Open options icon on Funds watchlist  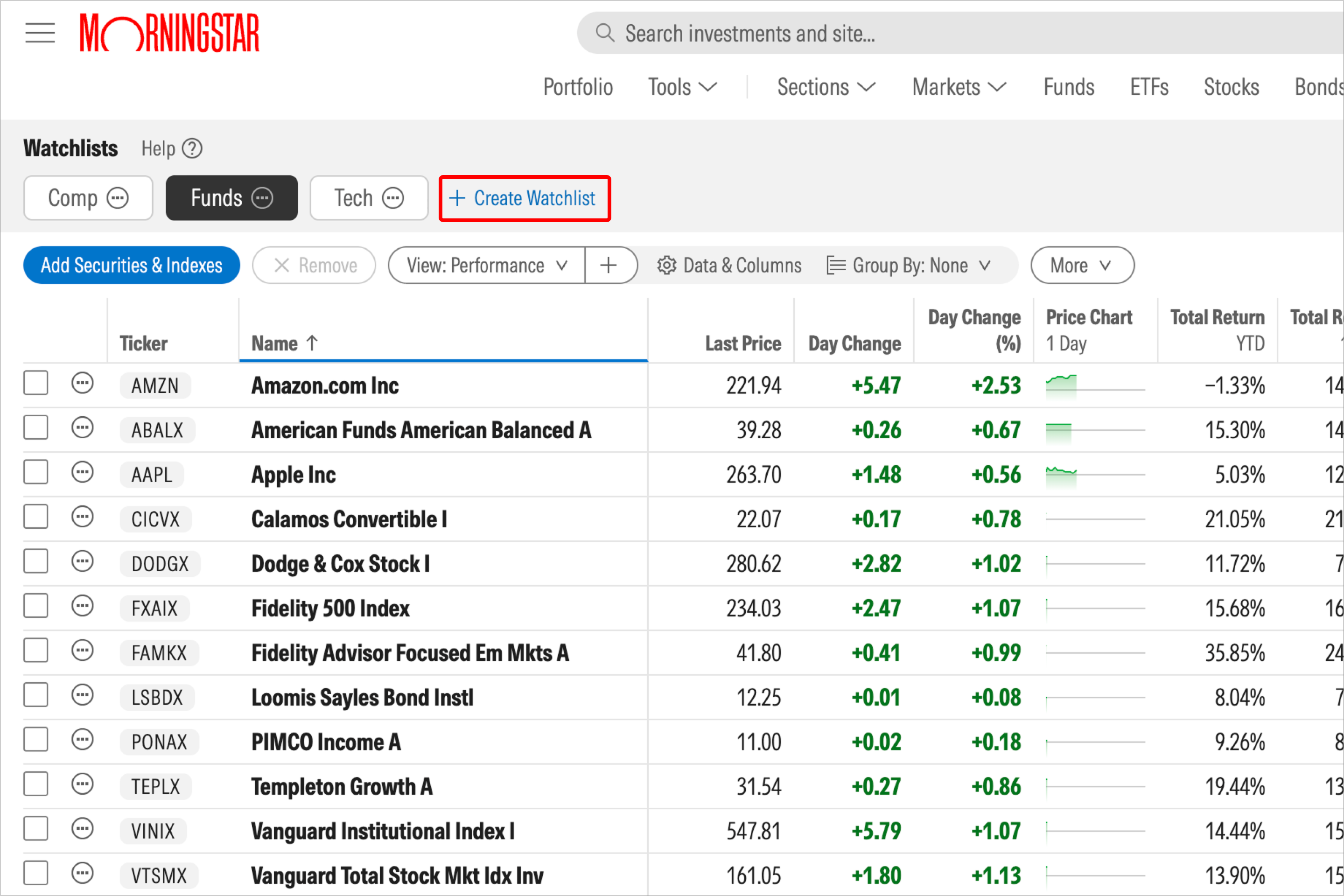tap(262, 198)
